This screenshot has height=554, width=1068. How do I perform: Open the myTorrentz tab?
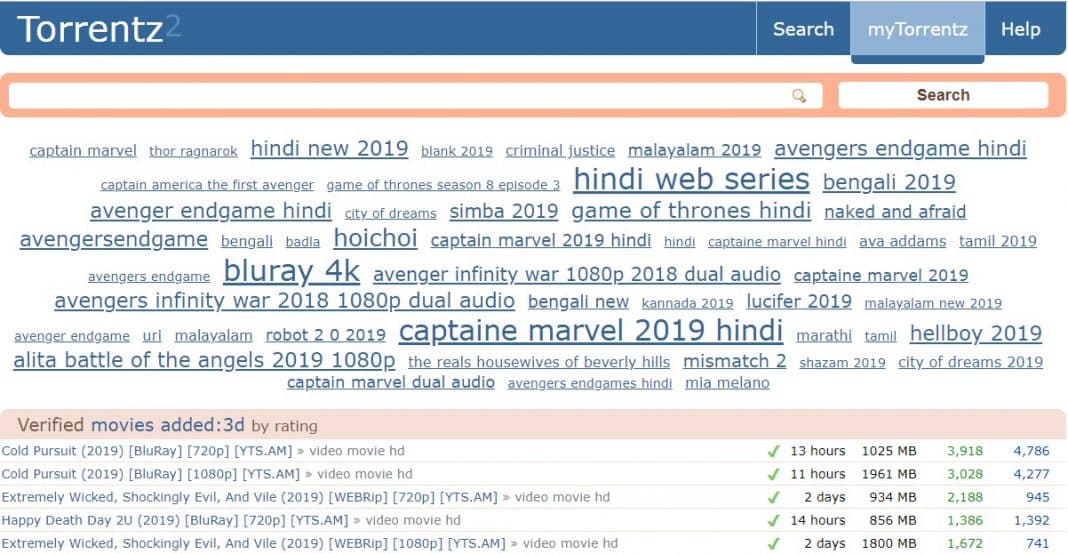tap(917, 29)
